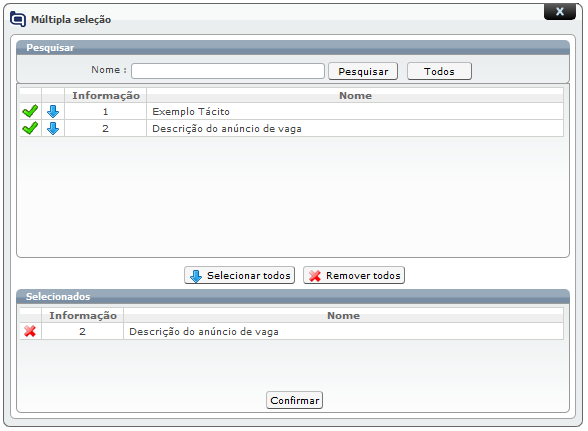Viewport: 588px width, 431px height.
Task: Click green checkmark for Descrição do anúncio row
Action: (30, 128)
